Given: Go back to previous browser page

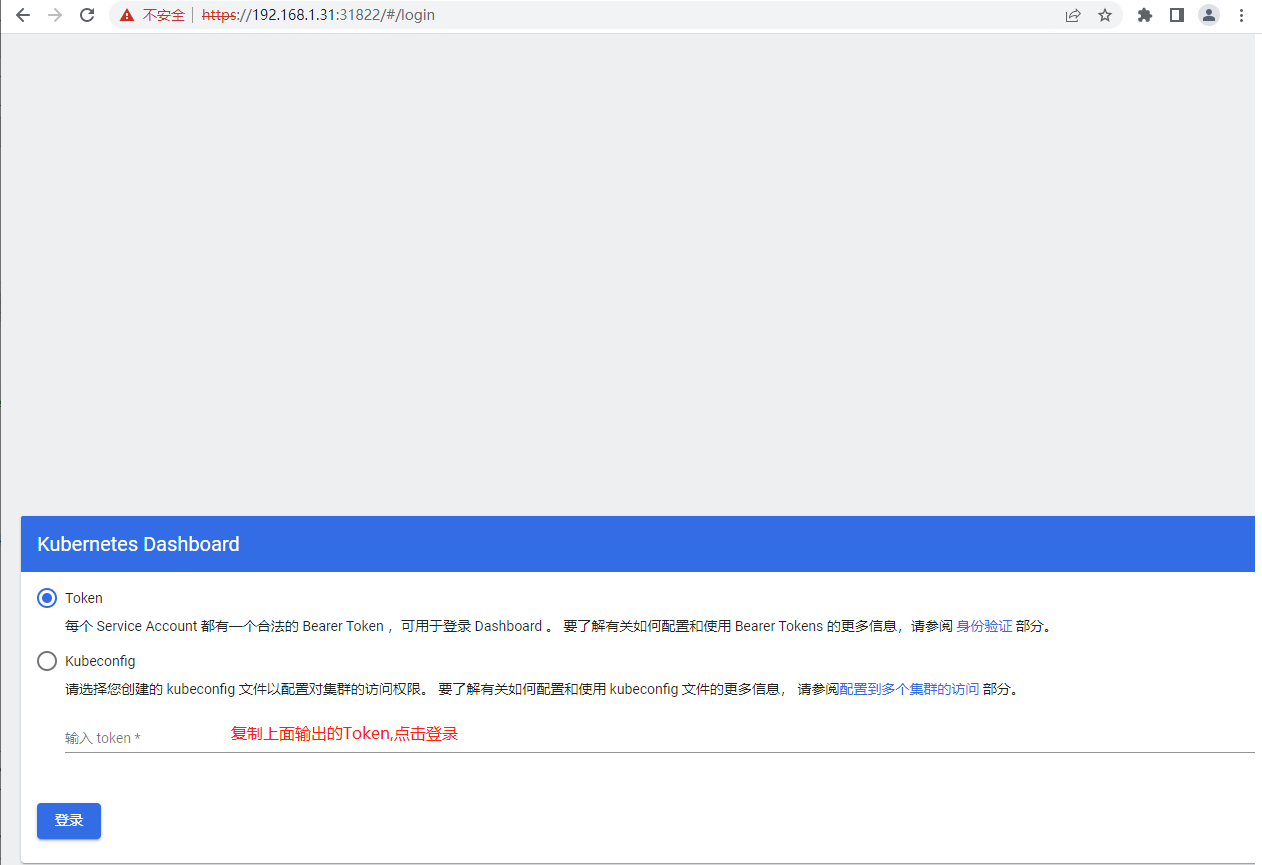Looking at the screenshot, I should pyautogui.click(x=23, y=15).
